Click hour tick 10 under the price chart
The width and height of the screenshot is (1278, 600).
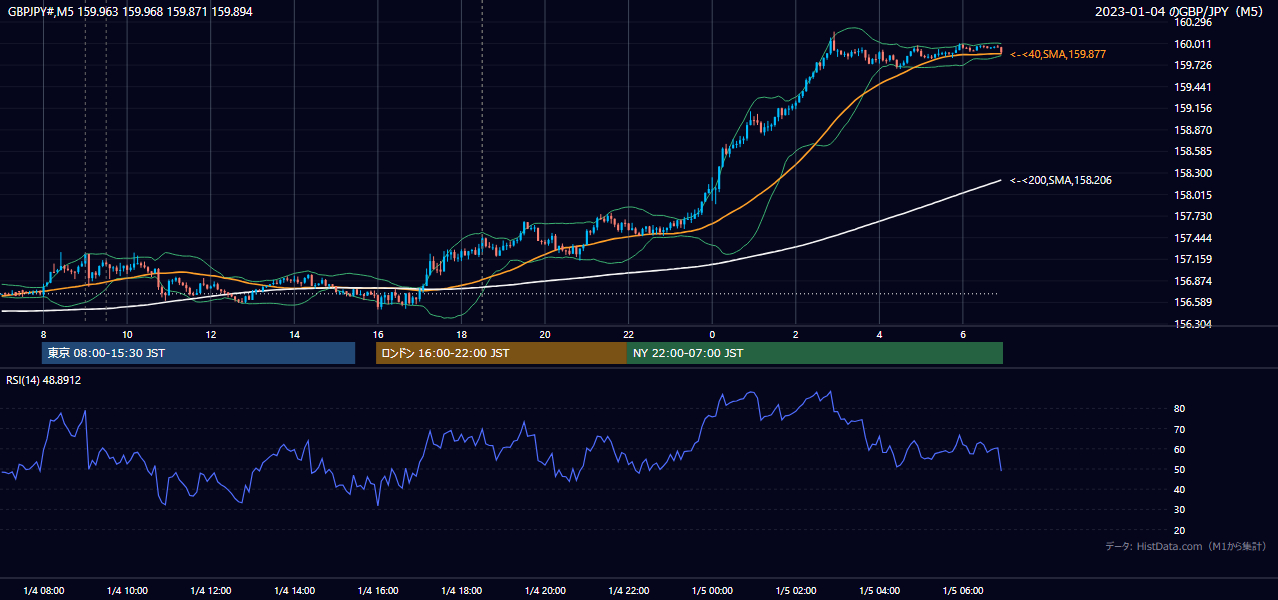[x=127, y=334]
